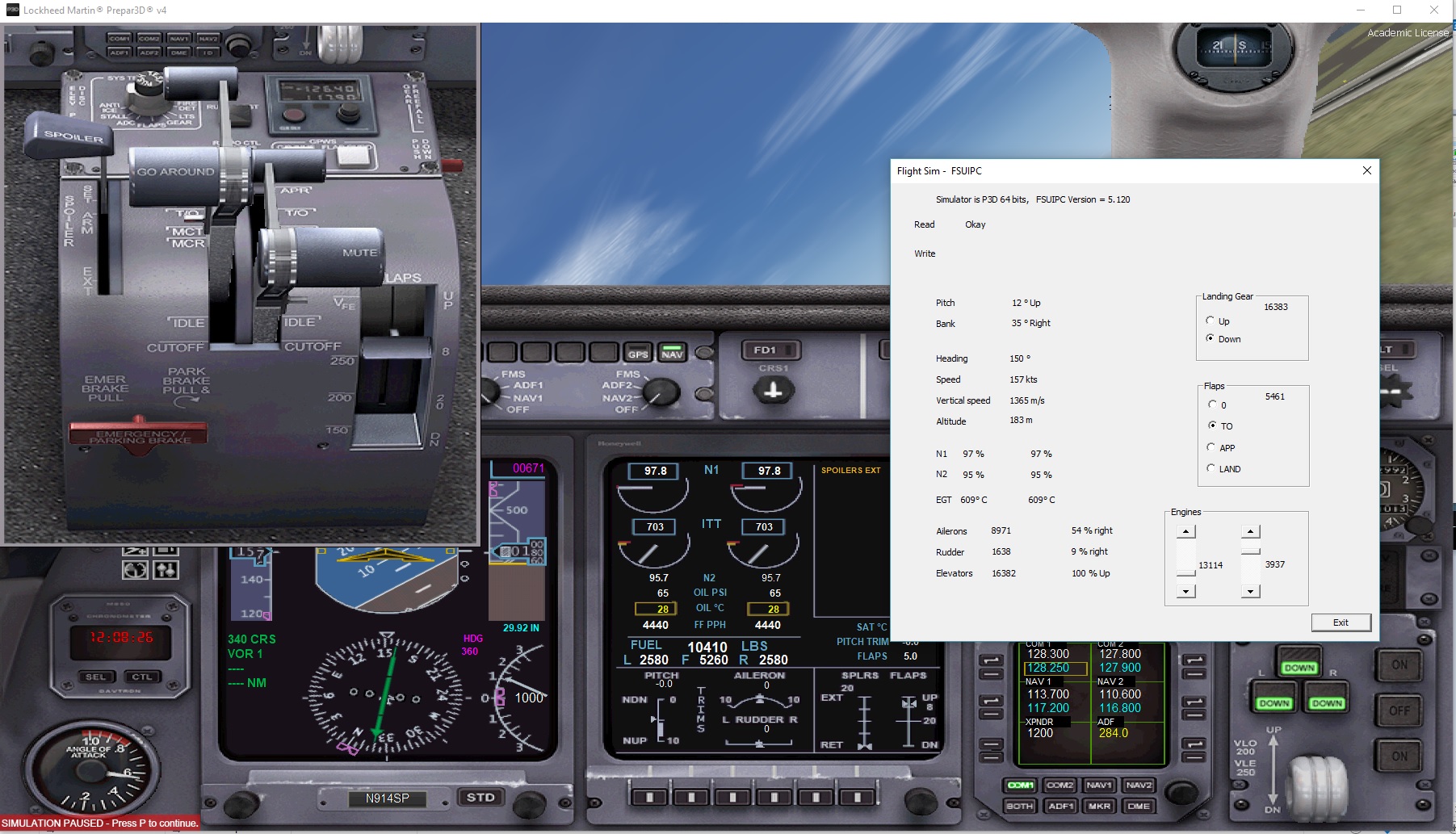This screenshot has width=1456, height=834.
Task: Click the GPWS flap override white button
Action: (352, 155)
